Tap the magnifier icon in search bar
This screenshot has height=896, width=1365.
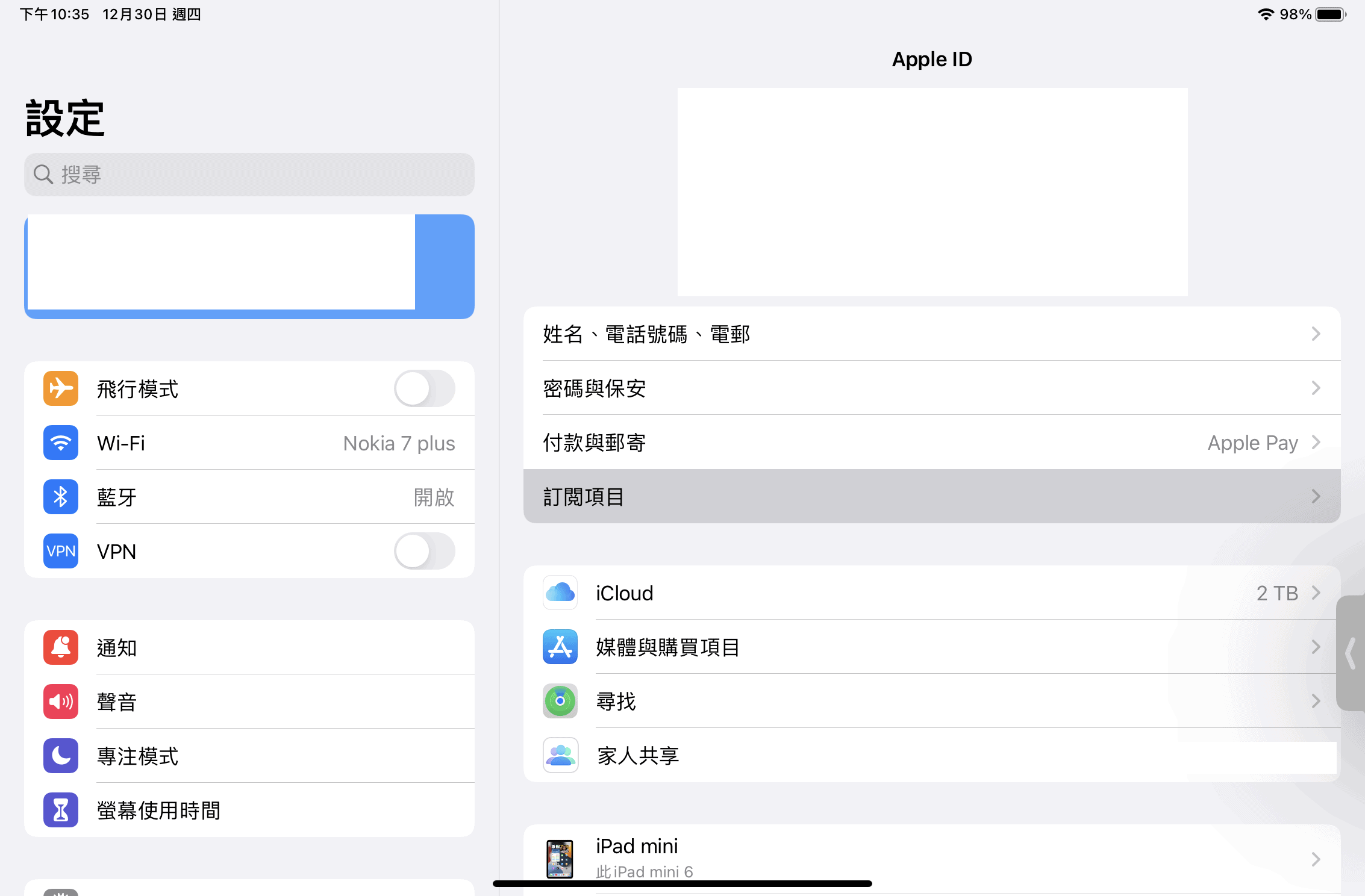tap(43, 175)
